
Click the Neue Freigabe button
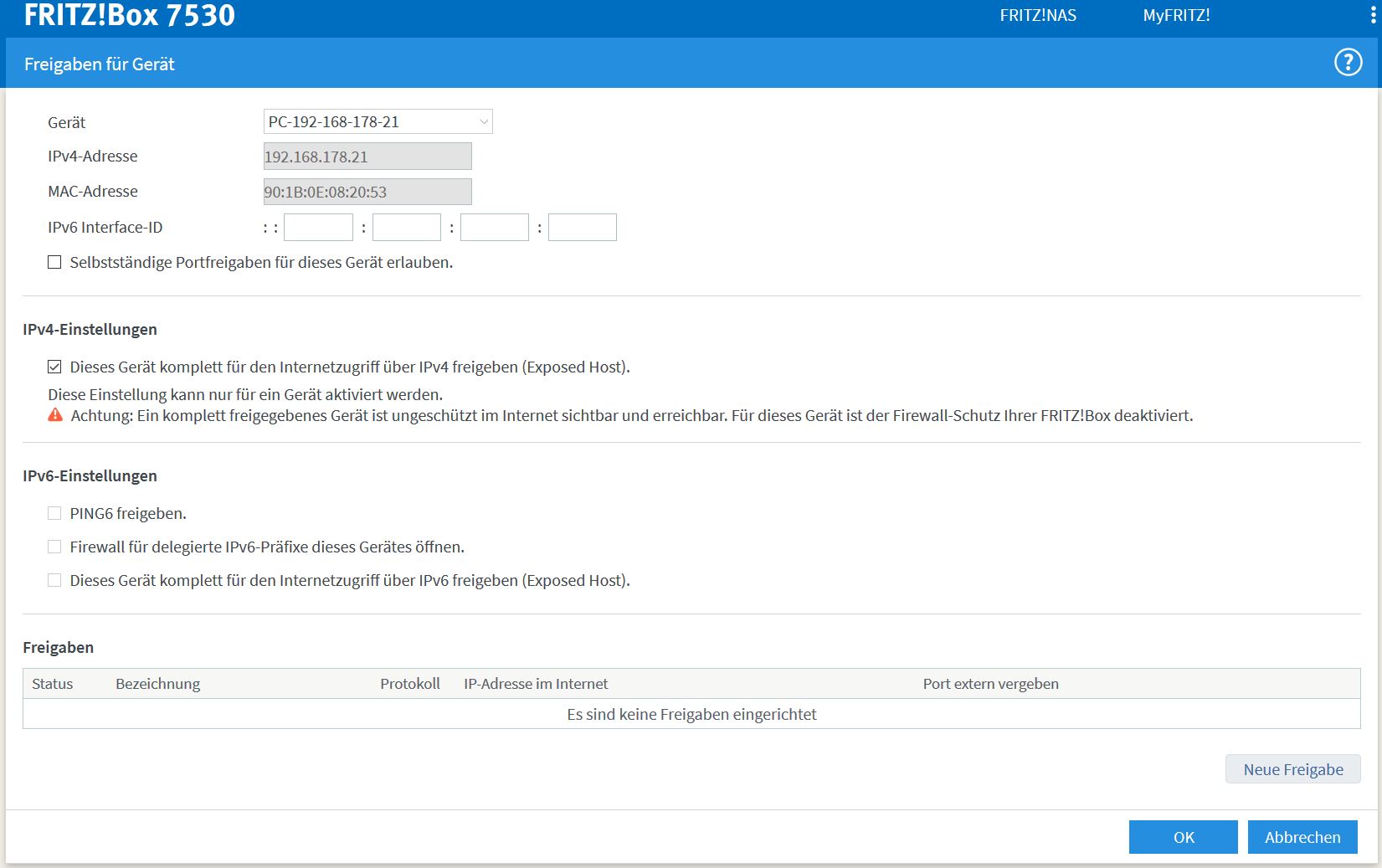click(1292, 769)
